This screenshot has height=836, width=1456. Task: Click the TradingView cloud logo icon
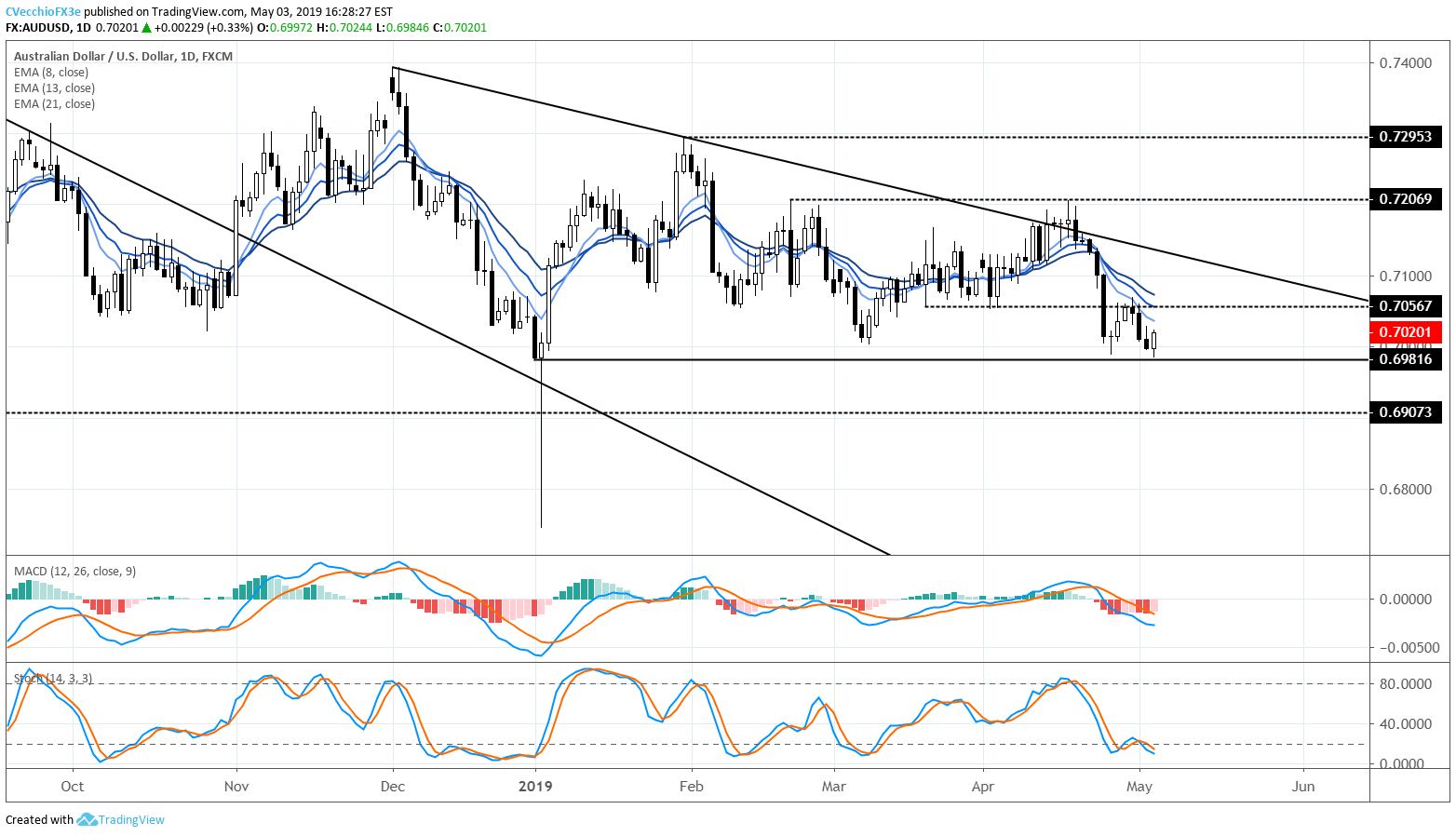click(x=87, y=819)
